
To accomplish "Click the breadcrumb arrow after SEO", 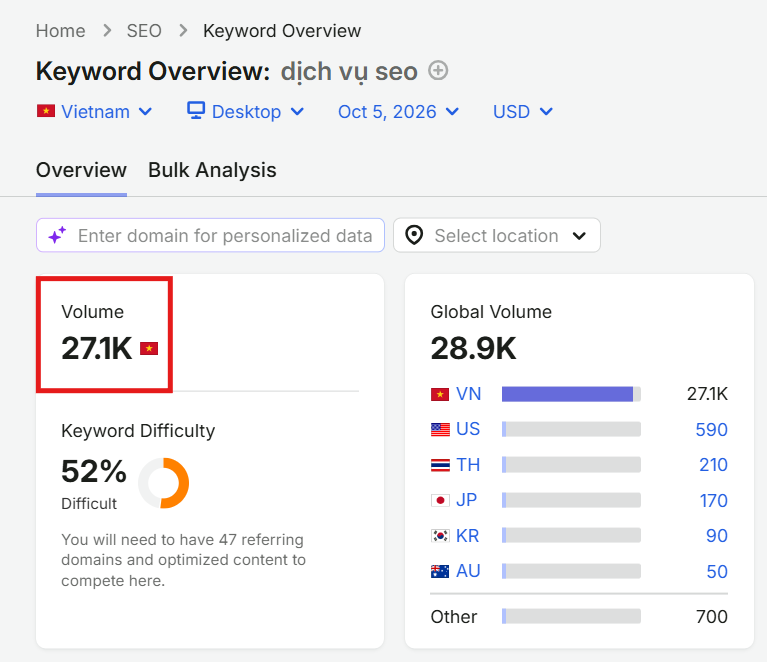I will point(183,31).
